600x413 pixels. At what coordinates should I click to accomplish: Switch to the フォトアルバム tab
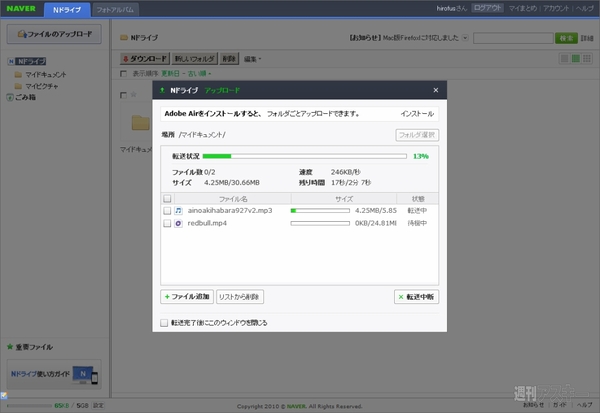(x=115, y=10)
